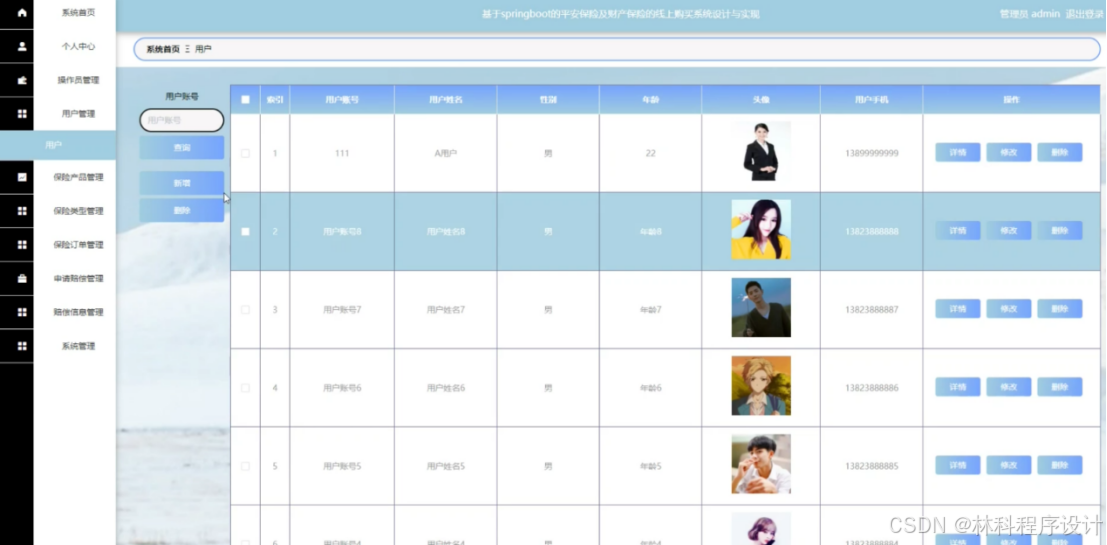
Task: Click the briefcase icon beside 申请赔偿管理
Action: (x=22, y=279)
